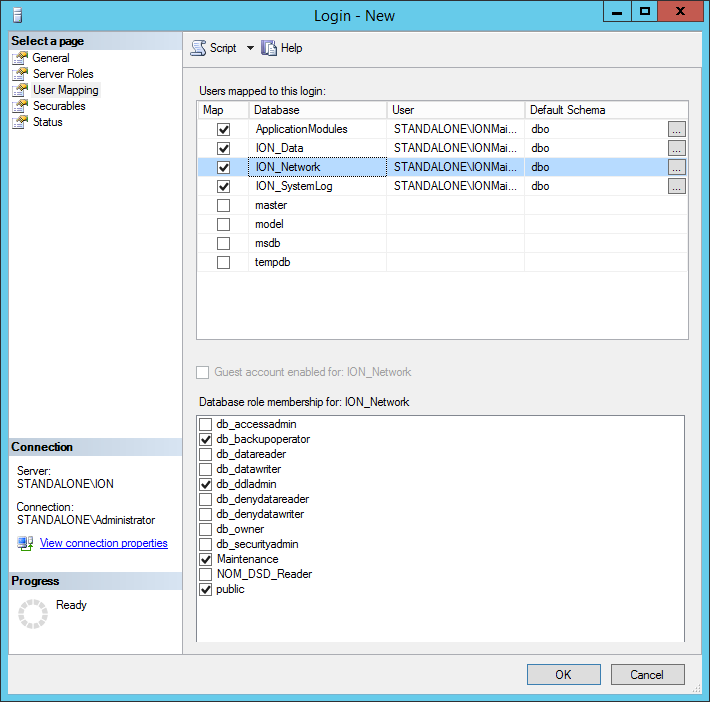Screen dimensions: 710x702
Task: Uncheck the Maintenance role
Action: pos(206,559)
